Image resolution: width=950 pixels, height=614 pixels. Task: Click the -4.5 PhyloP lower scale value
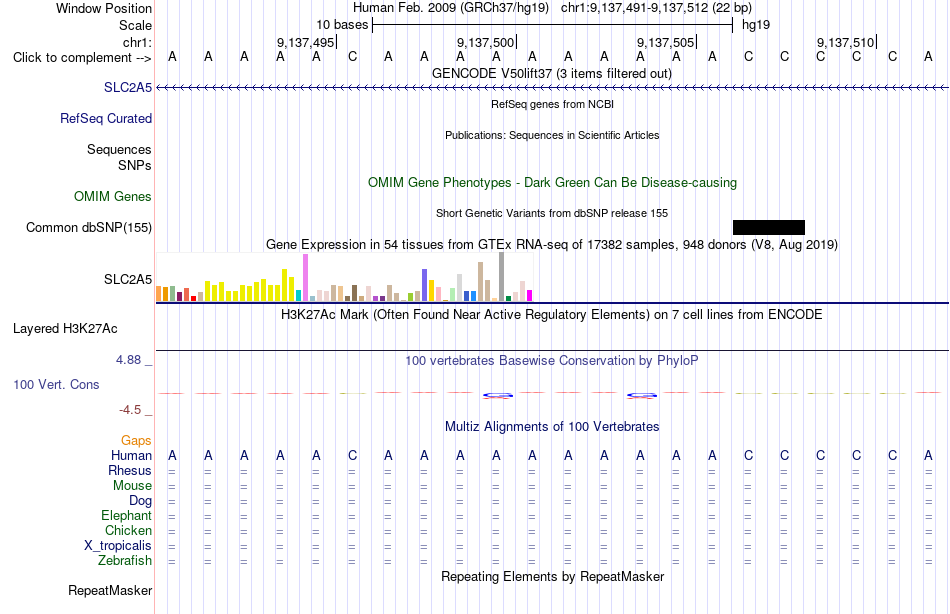pos(130,410)
